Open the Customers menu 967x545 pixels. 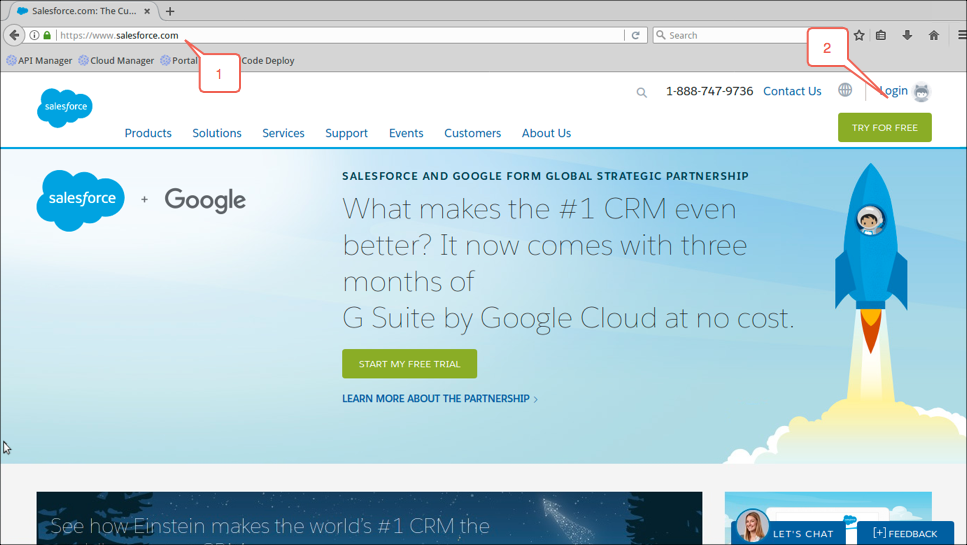[472, 133]
